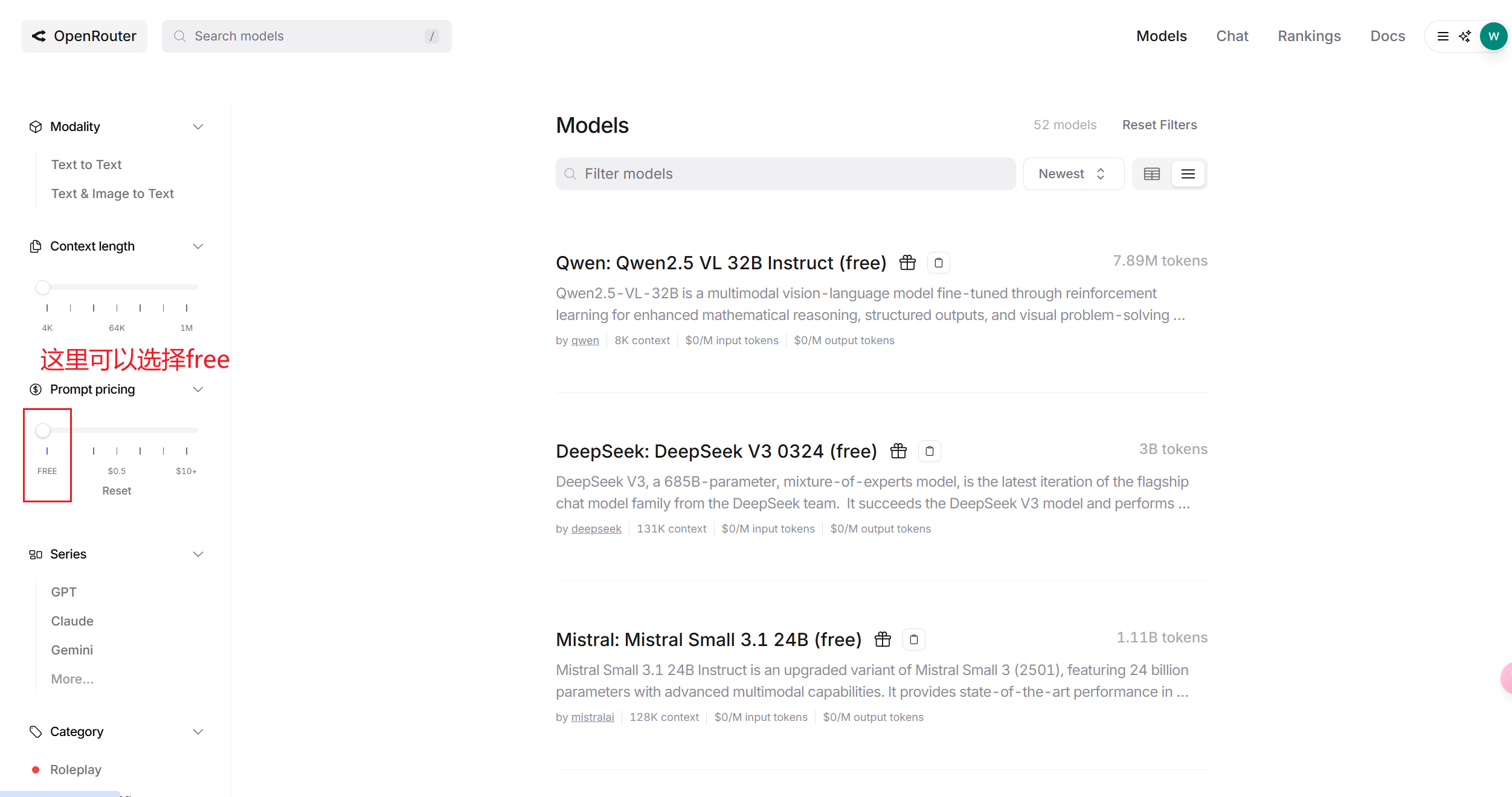Screen dimensions: 1512x797
Task: Click the Prompt pricing dollar icon
Action: click(x=36, y=389)
